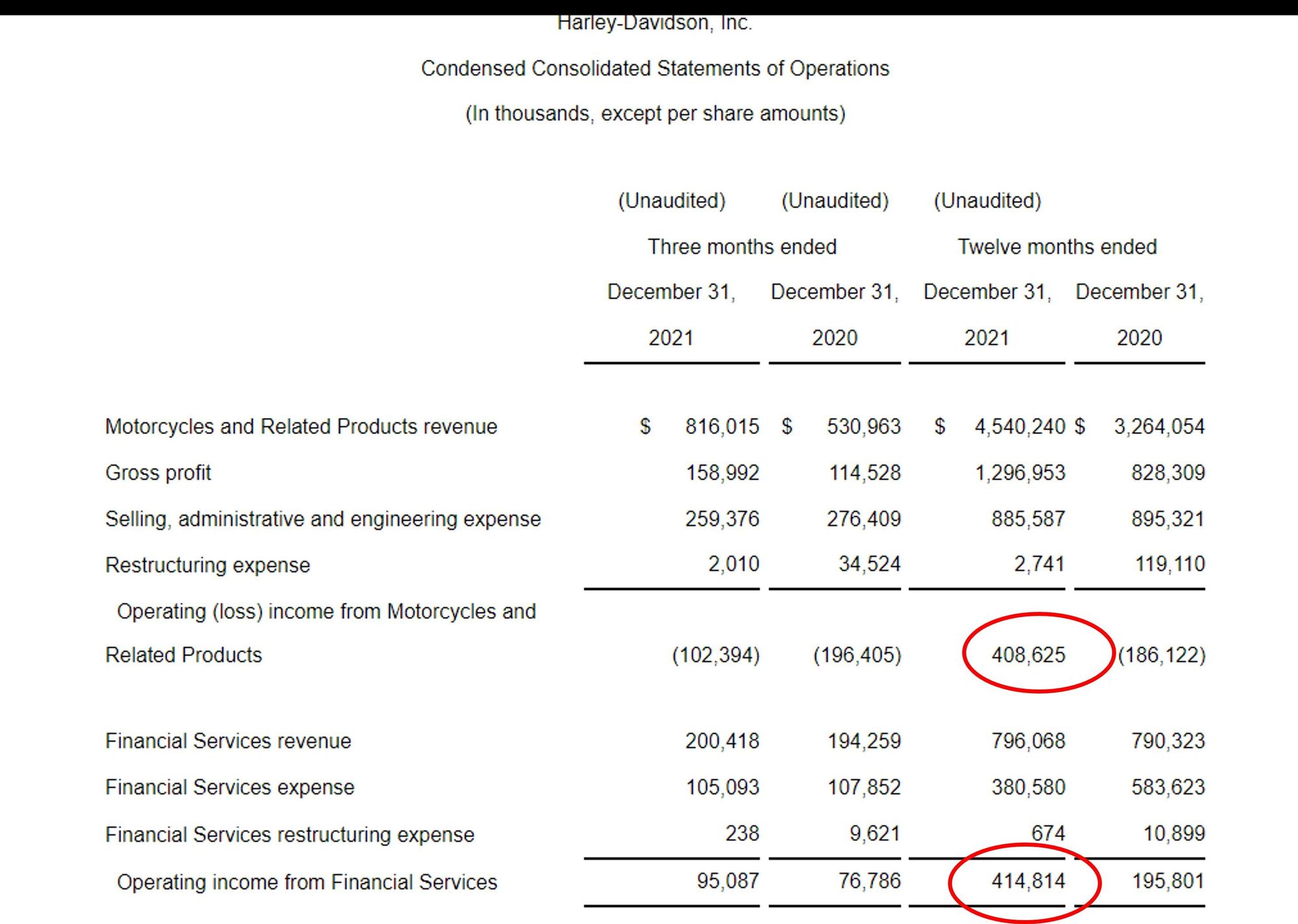Click 'Operating income from Financial Services' label
1298x924 pixels.
[307, 882]
